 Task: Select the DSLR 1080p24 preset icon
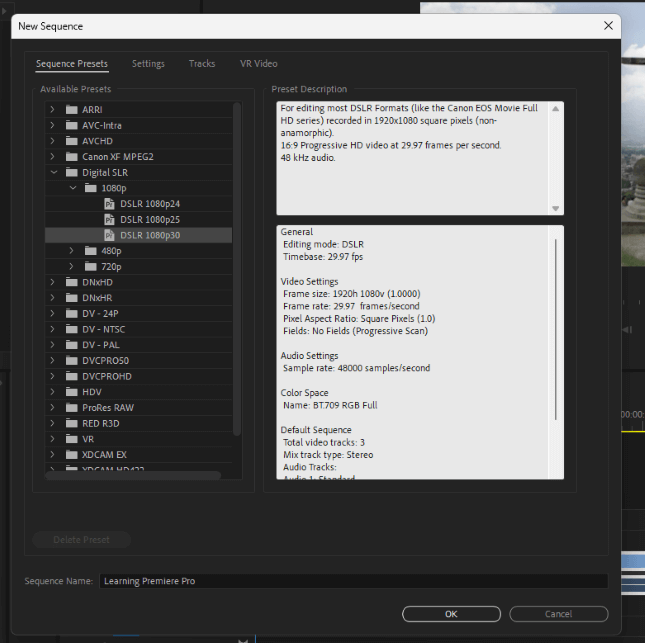(x=109, y=204)
